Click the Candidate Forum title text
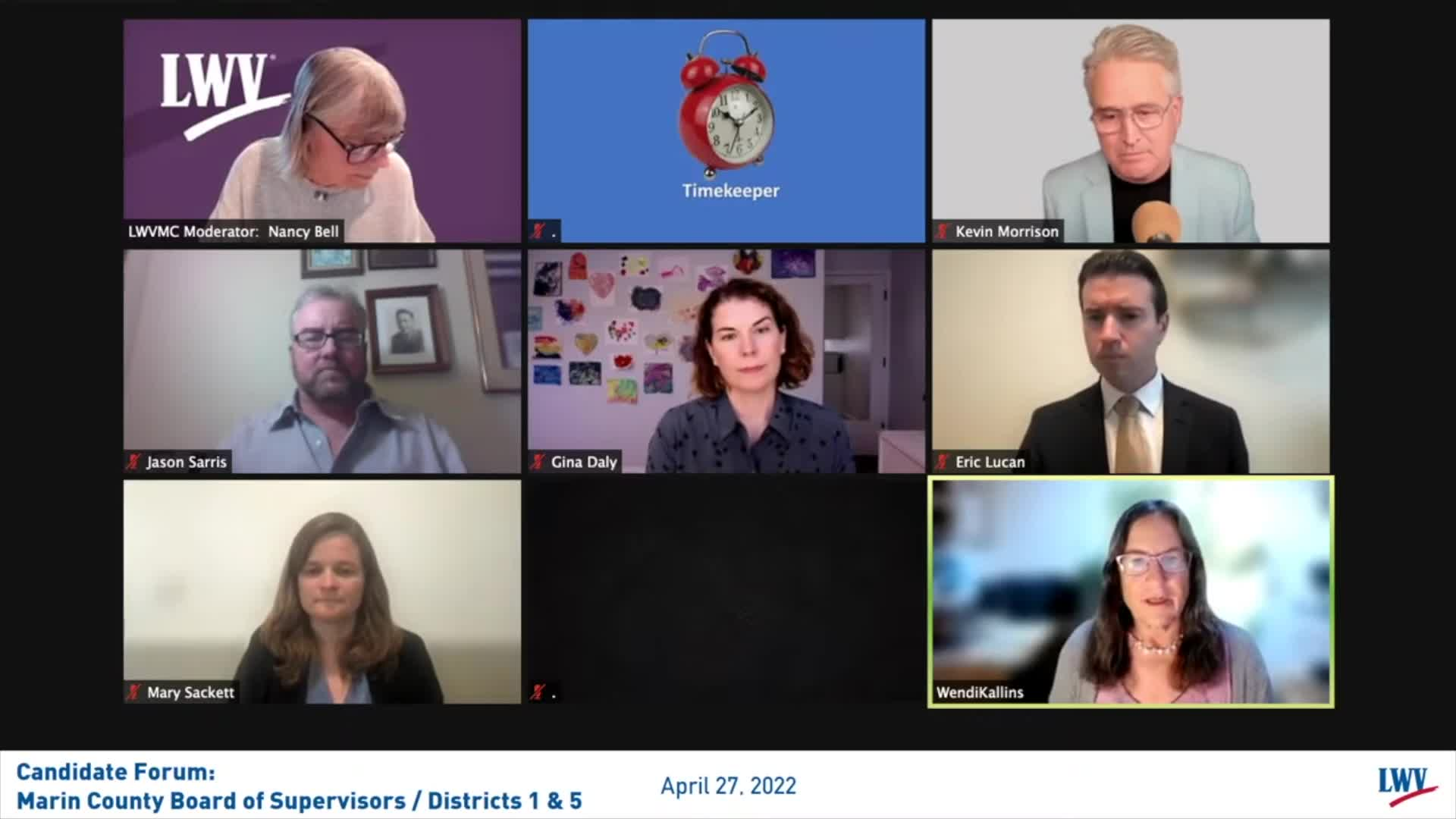 click(115, 772)
